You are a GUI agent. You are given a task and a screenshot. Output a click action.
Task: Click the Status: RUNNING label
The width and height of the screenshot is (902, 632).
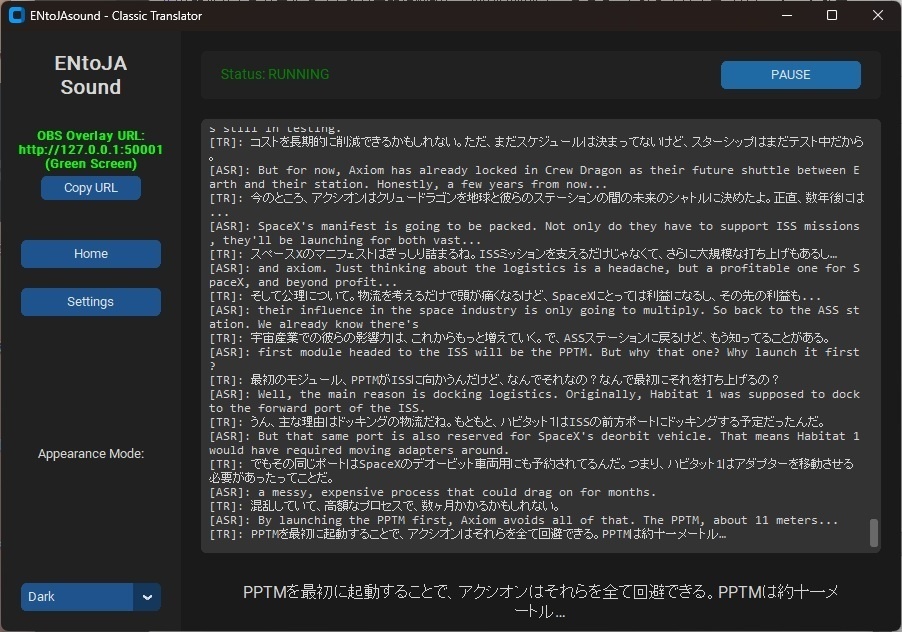[275, 74]
